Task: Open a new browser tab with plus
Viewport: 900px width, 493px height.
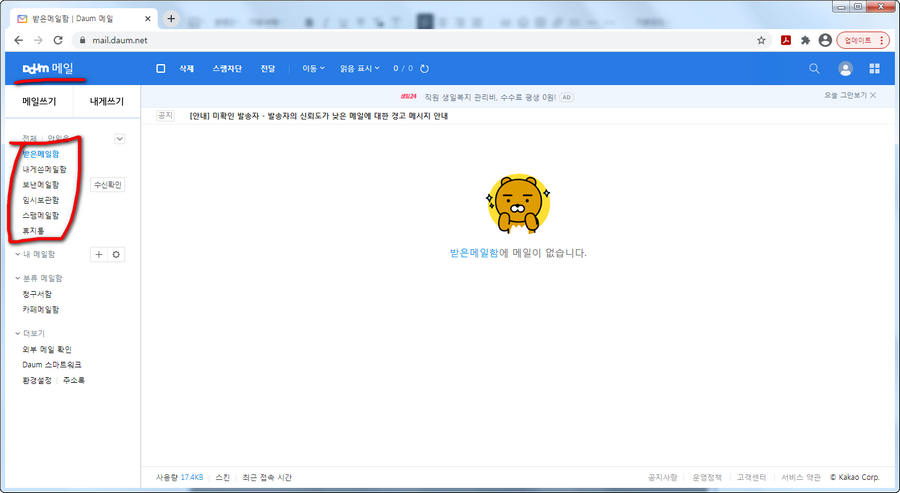Action: 170,18
